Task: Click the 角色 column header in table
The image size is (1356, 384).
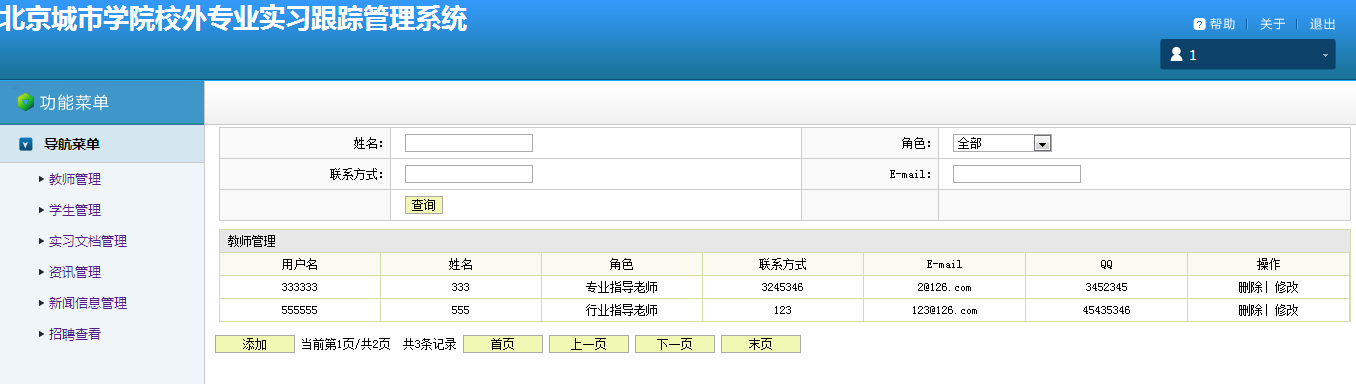Action: pyautogui.click(x=622, y=264)
